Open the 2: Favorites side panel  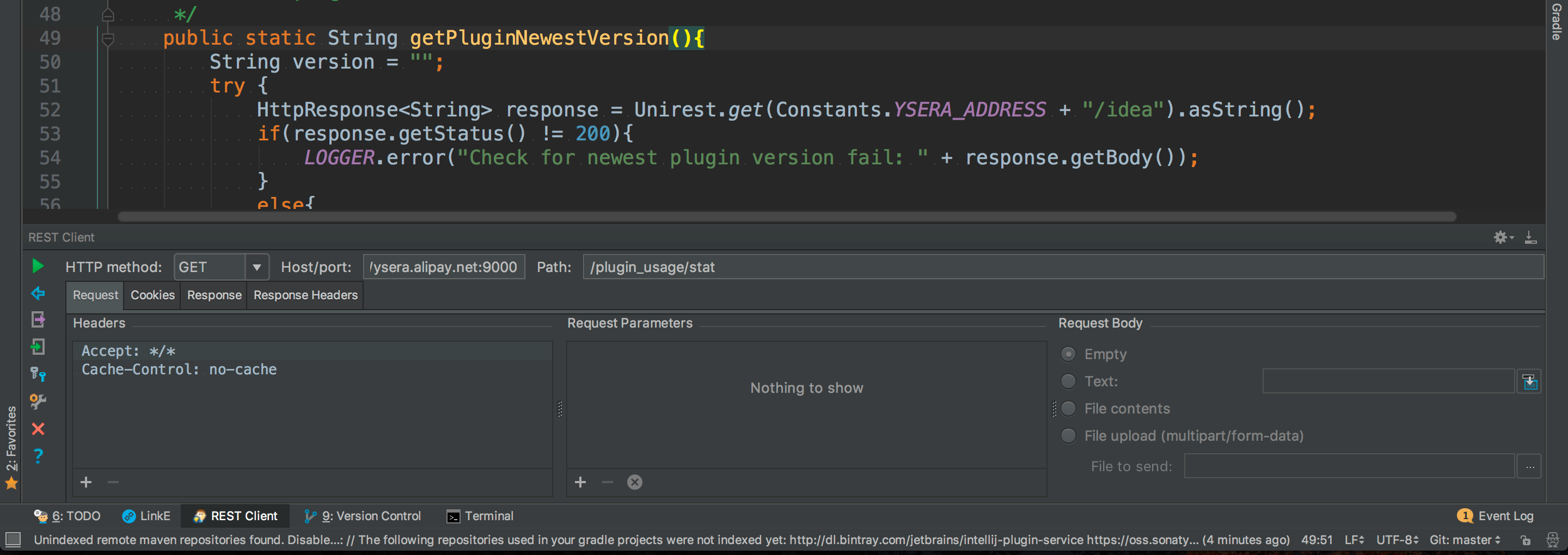click(11, 447)
